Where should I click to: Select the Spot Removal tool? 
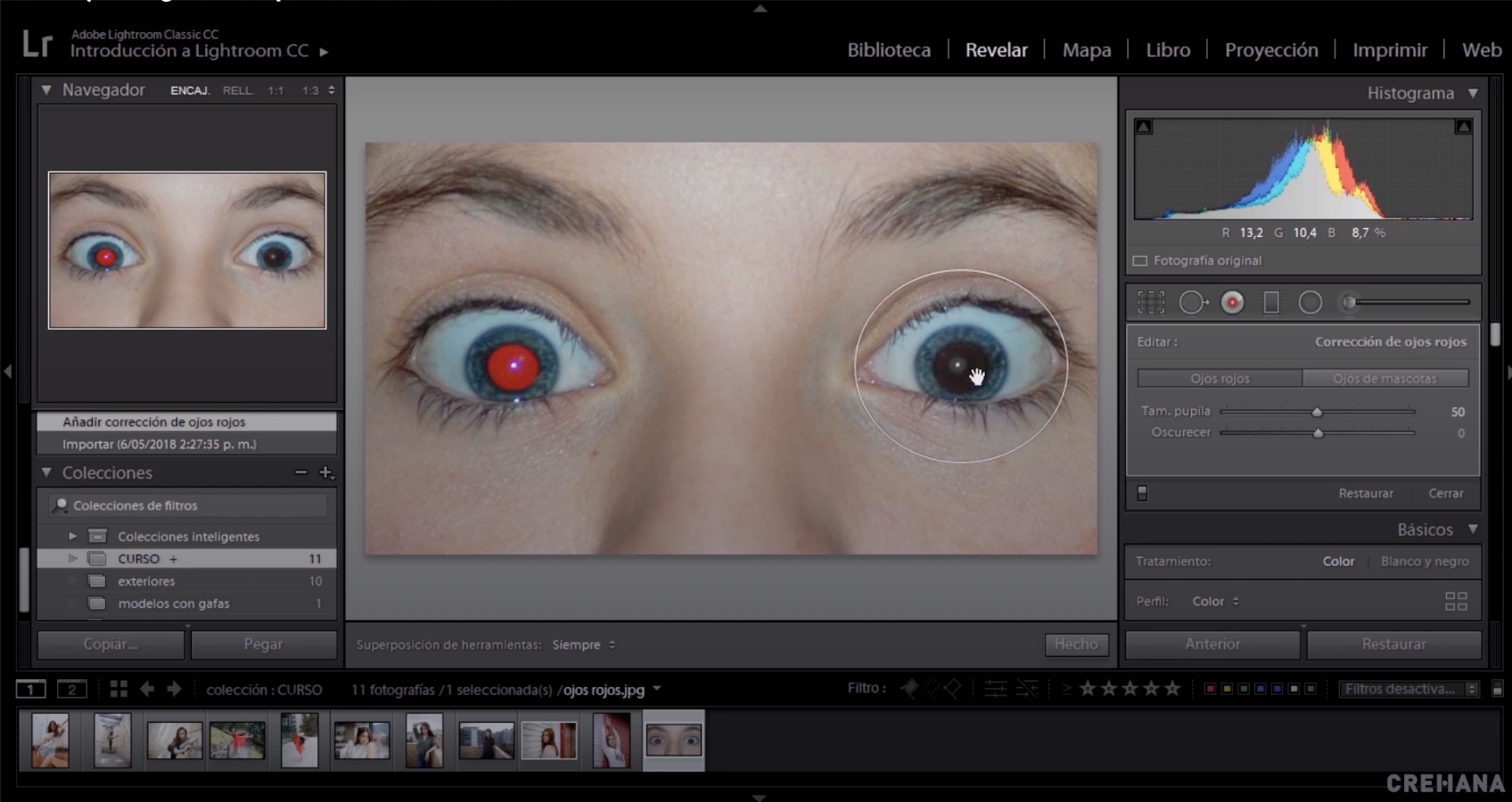coord(1194,302)
